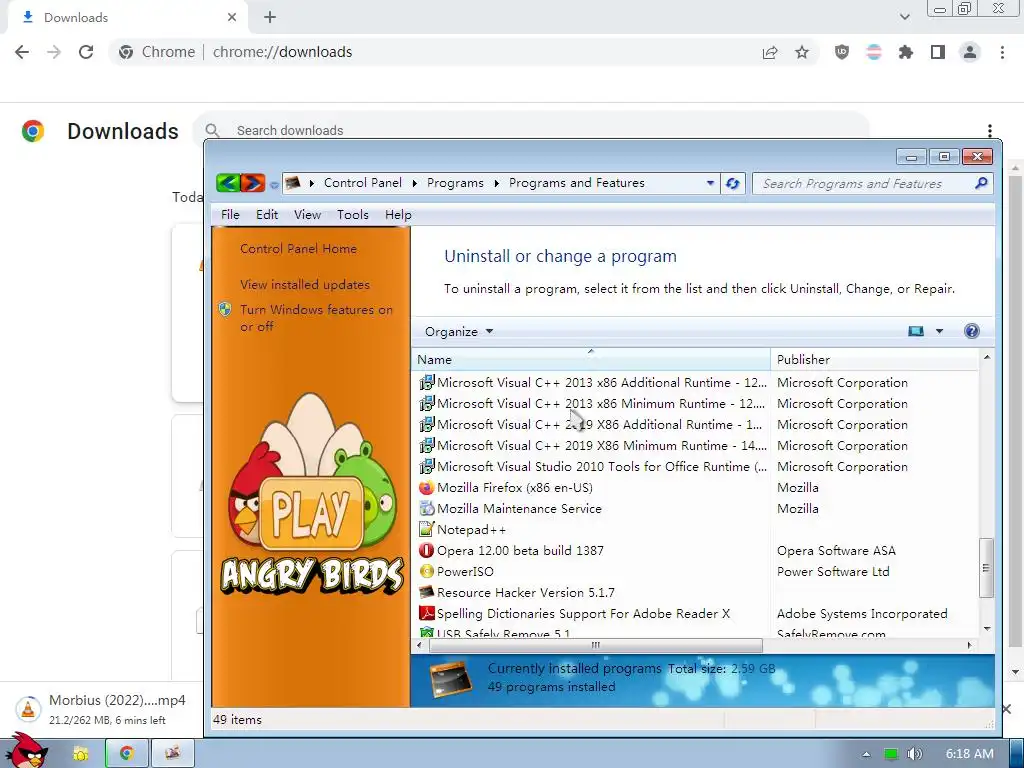Click Chrome forward navigation arrow
This screenshot has height=768, width=1024.
pos(54,52)
